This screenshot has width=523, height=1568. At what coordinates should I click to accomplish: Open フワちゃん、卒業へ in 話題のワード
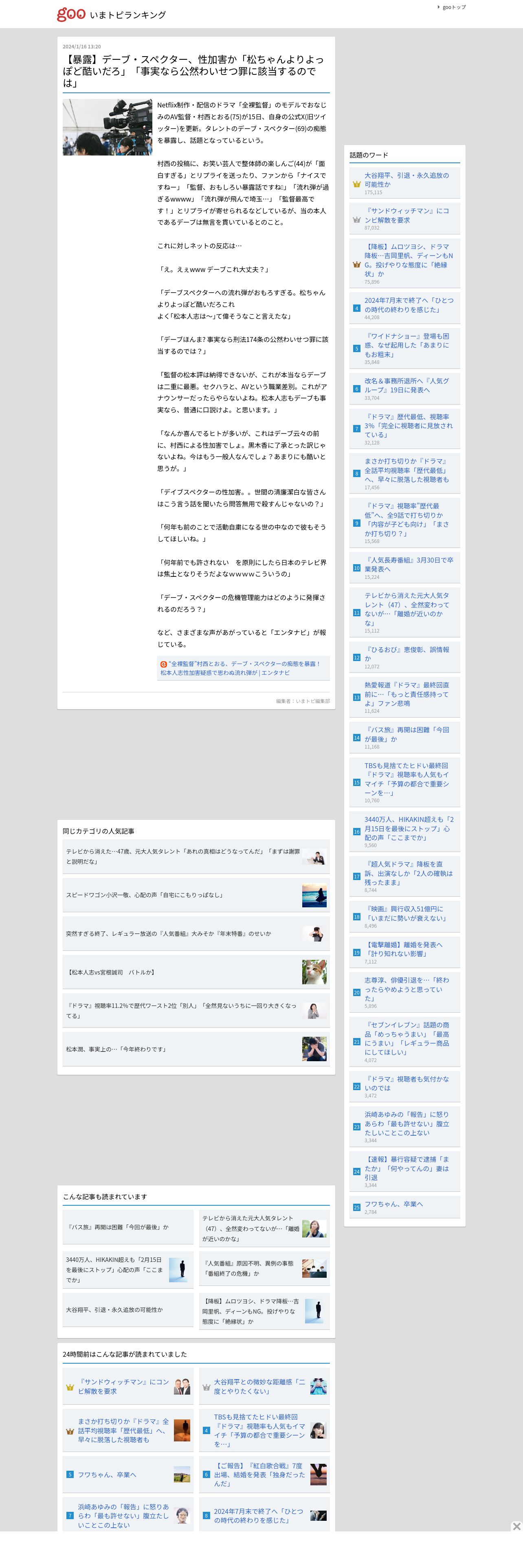(393, 1204)
